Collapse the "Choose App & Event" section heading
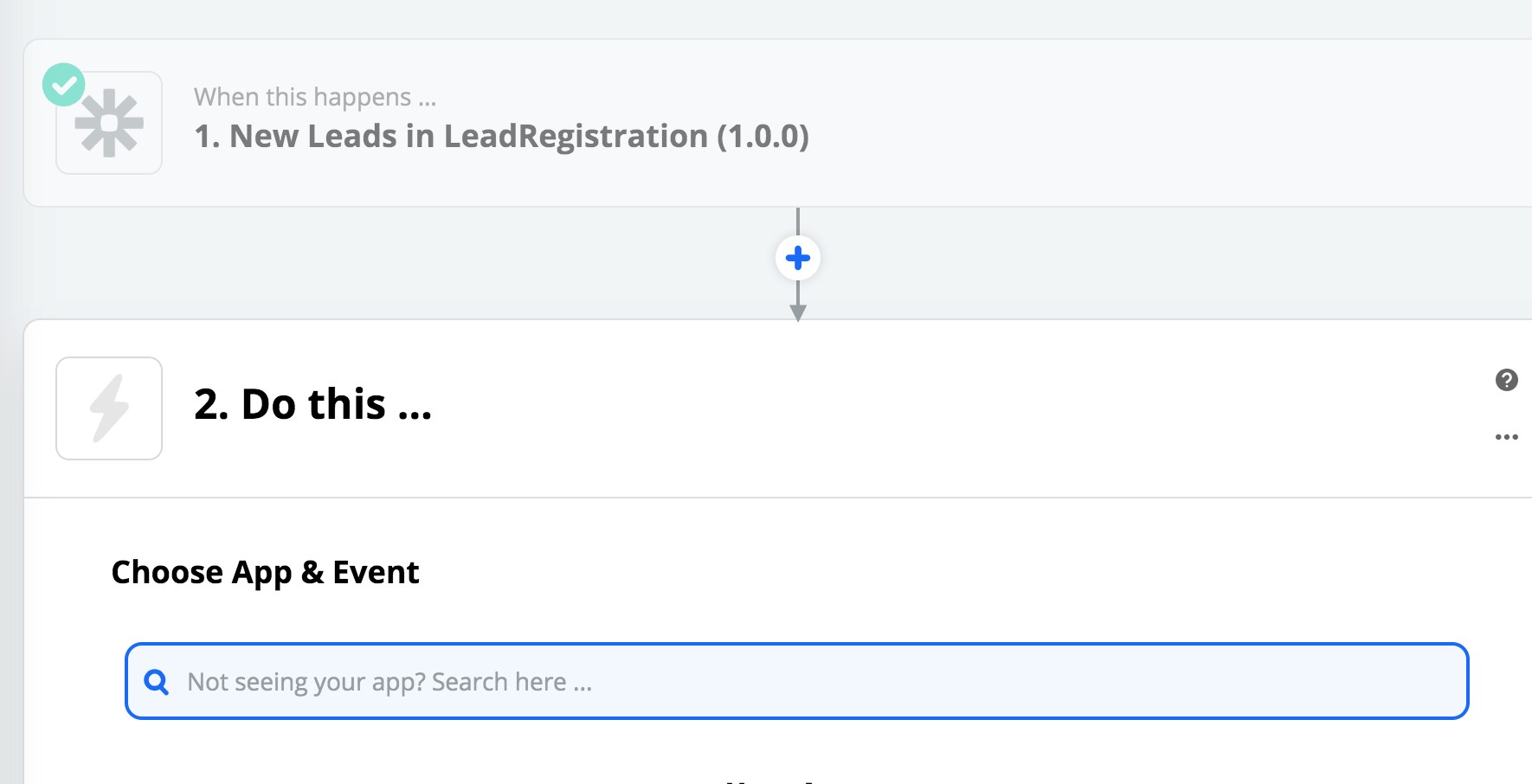This screenshot has width=1532, height=784. tap(265, 572)
